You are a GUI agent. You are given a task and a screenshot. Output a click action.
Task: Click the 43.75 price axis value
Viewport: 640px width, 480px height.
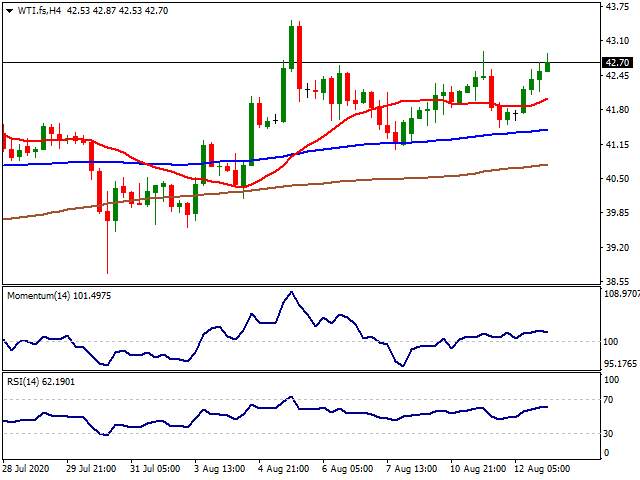point(618,7)
